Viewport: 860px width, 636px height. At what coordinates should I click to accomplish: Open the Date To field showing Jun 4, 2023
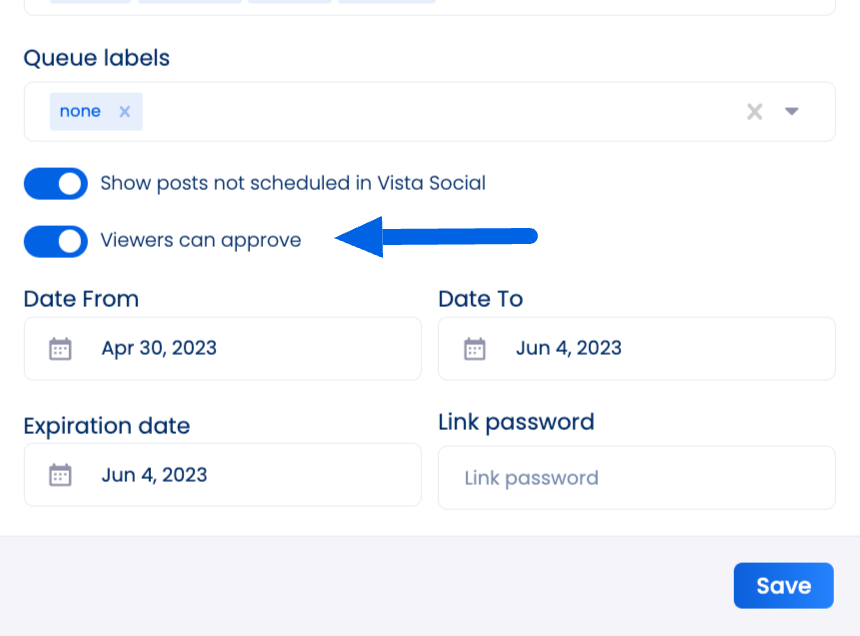[x=637, y=349]
